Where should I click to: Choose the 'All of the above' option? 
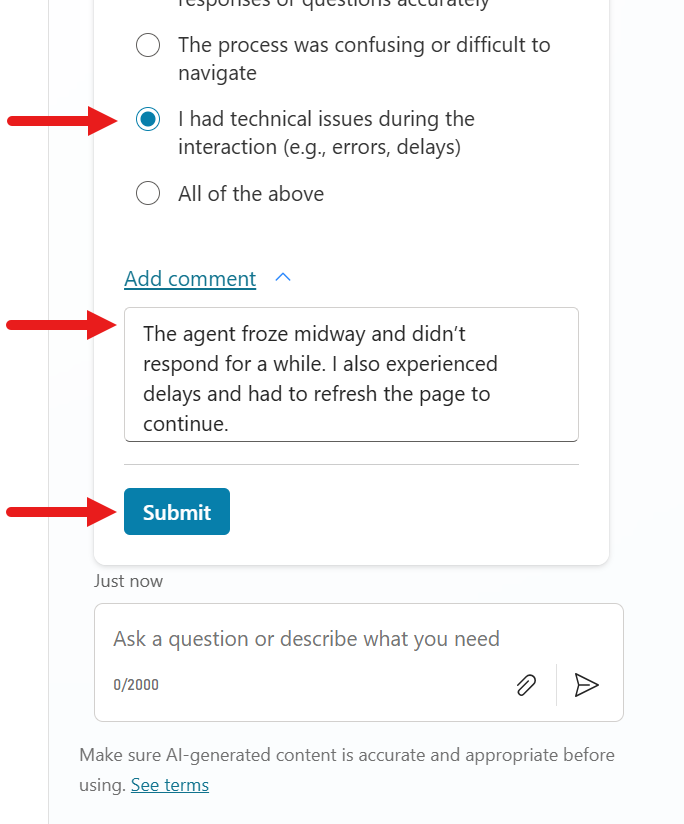pyautogui.click(x=147, y=193)
